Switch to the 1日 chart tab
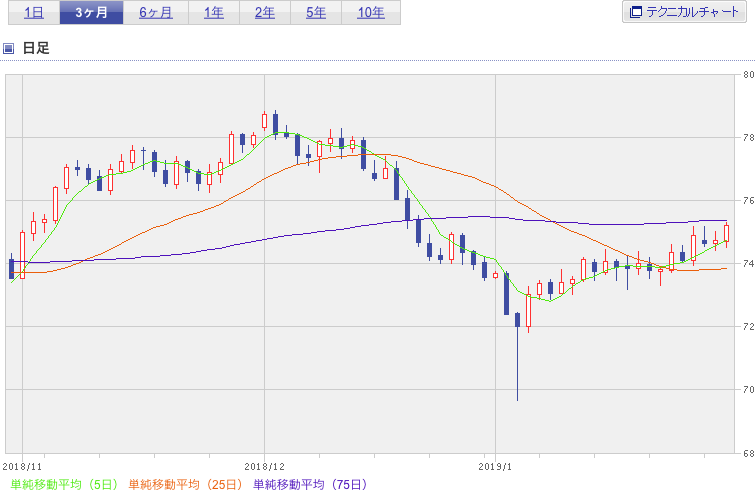The height and width of the screenshot is (493, 755). [34, 13]
